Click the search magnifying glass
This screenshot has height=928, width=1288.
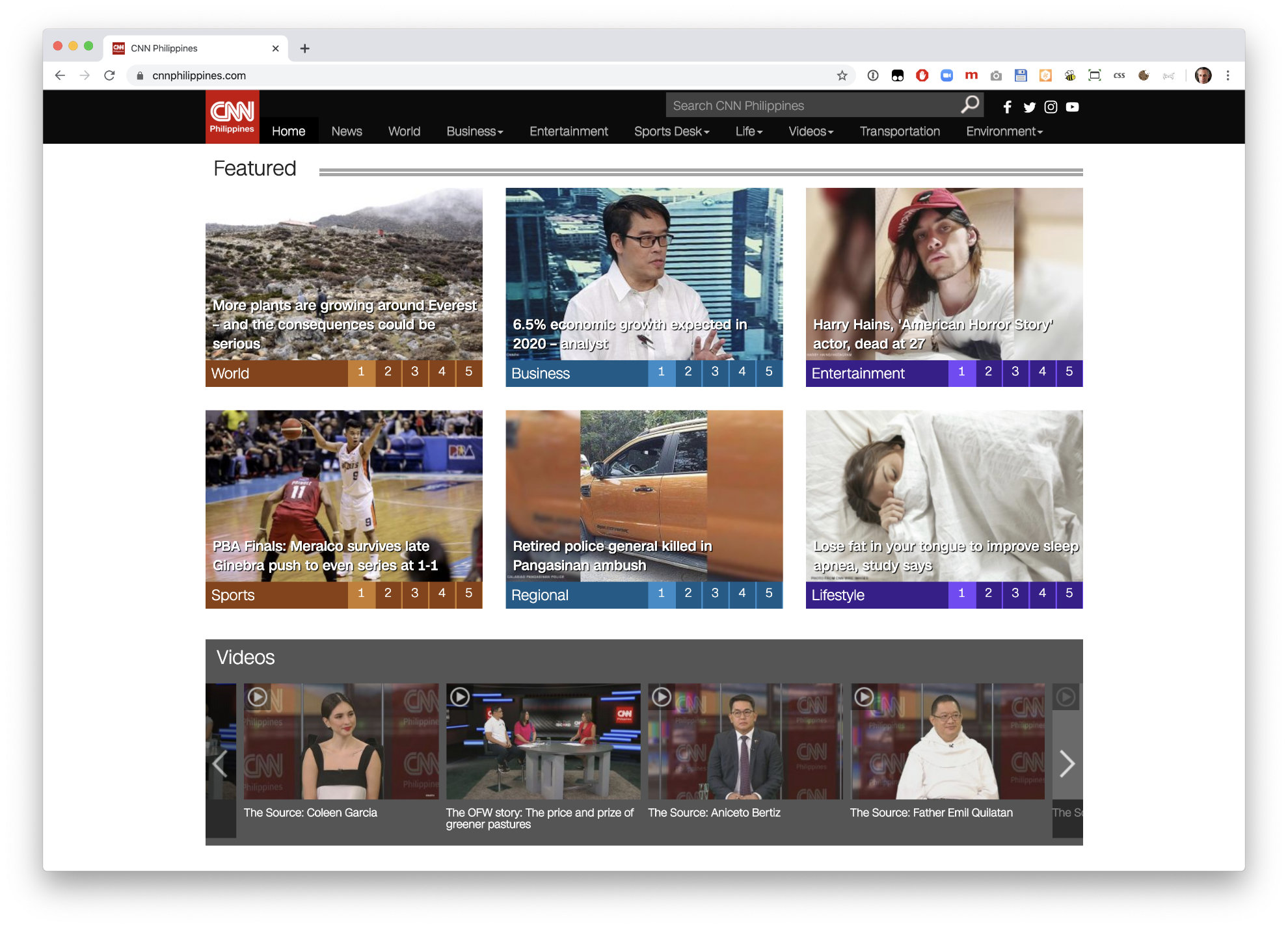tap(970, 104)
